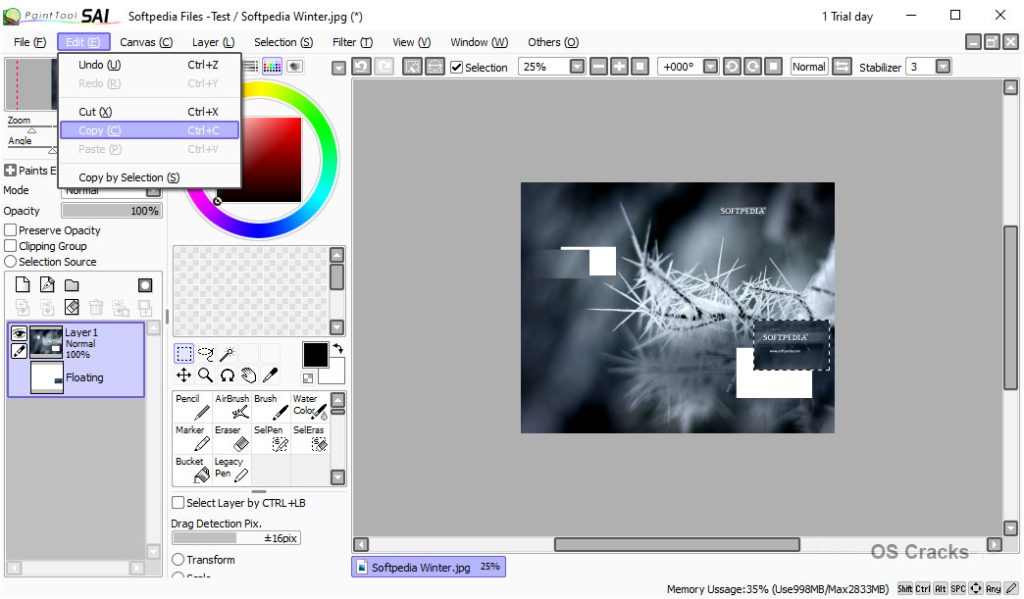The width and height of the screenshot is (1024, 599).
Task: Toggle transparent color checker icon
Action: (308, 378)
